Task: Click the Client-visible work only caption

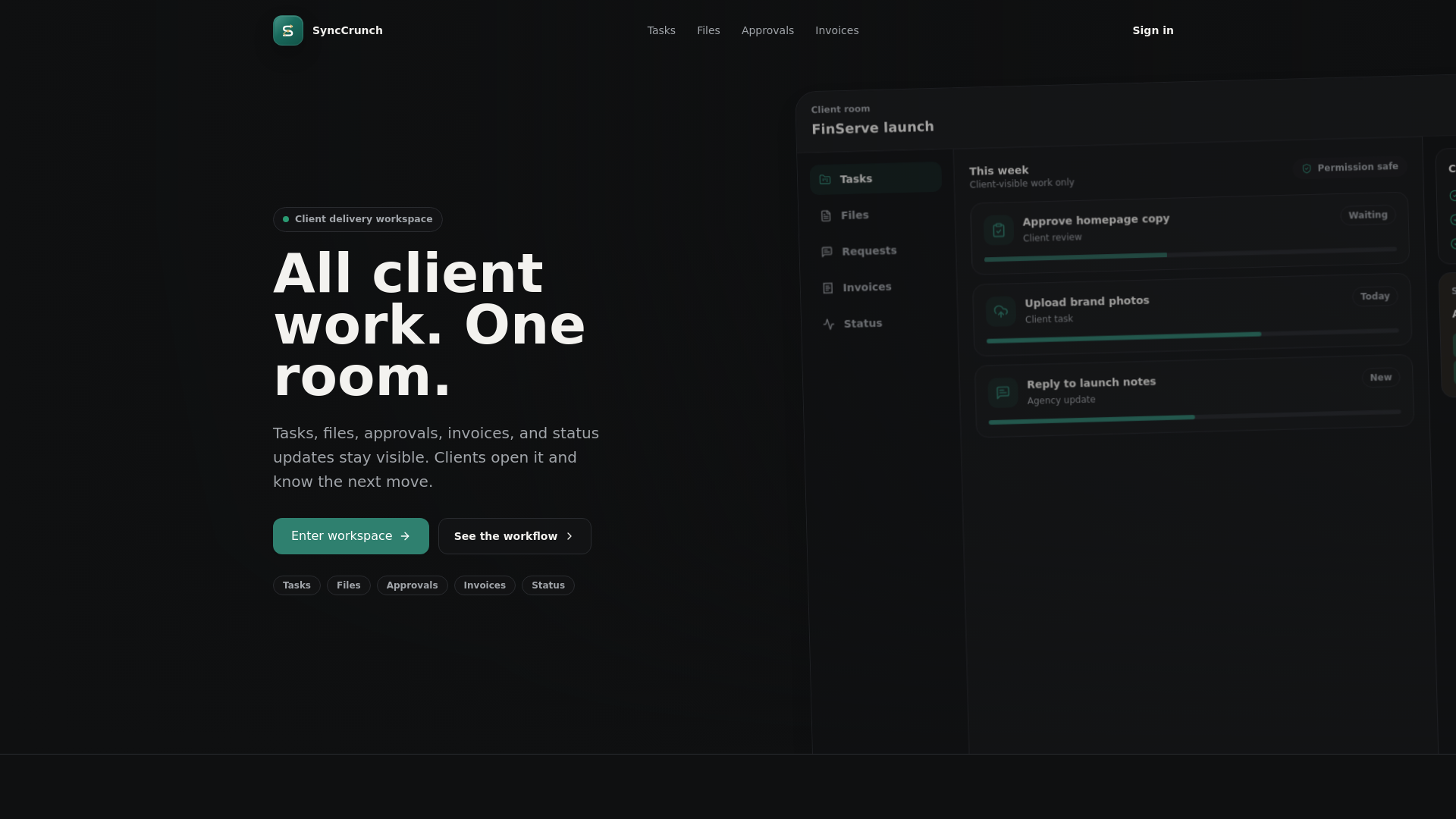Action: tap(1021, 184)
